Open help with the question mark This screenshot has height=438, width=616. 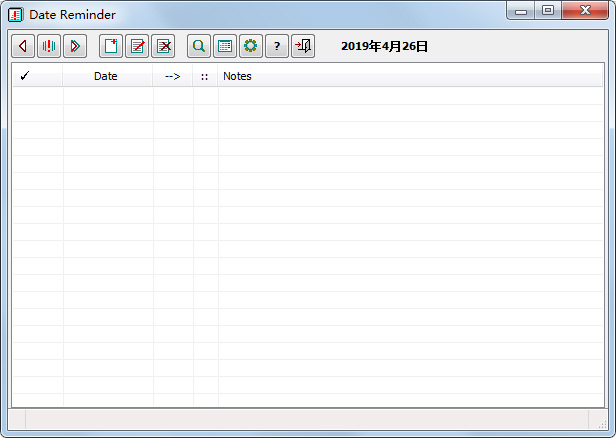coord(277,46)
